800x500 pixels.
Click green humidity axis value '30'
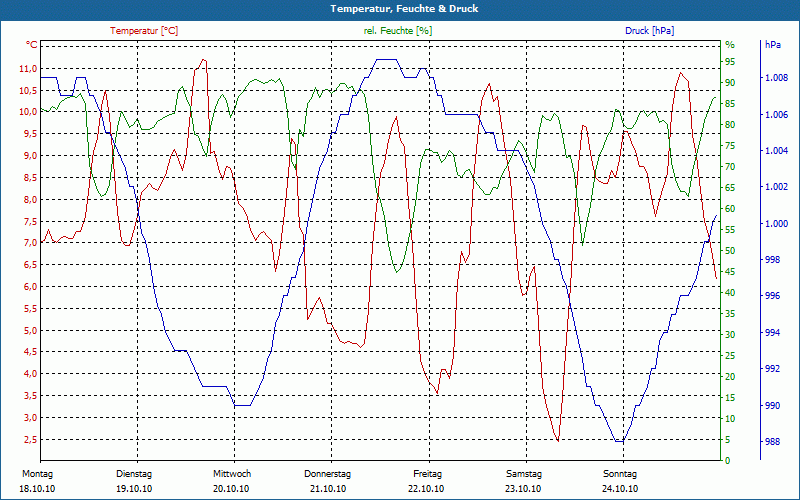tap(730, 335)
